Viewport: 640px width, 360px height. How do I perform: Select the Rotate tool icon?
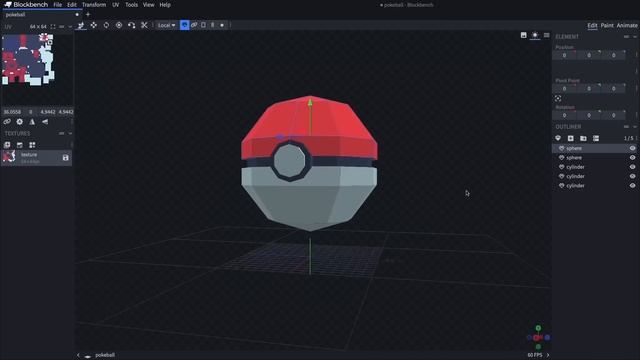(x=106, y=25)
